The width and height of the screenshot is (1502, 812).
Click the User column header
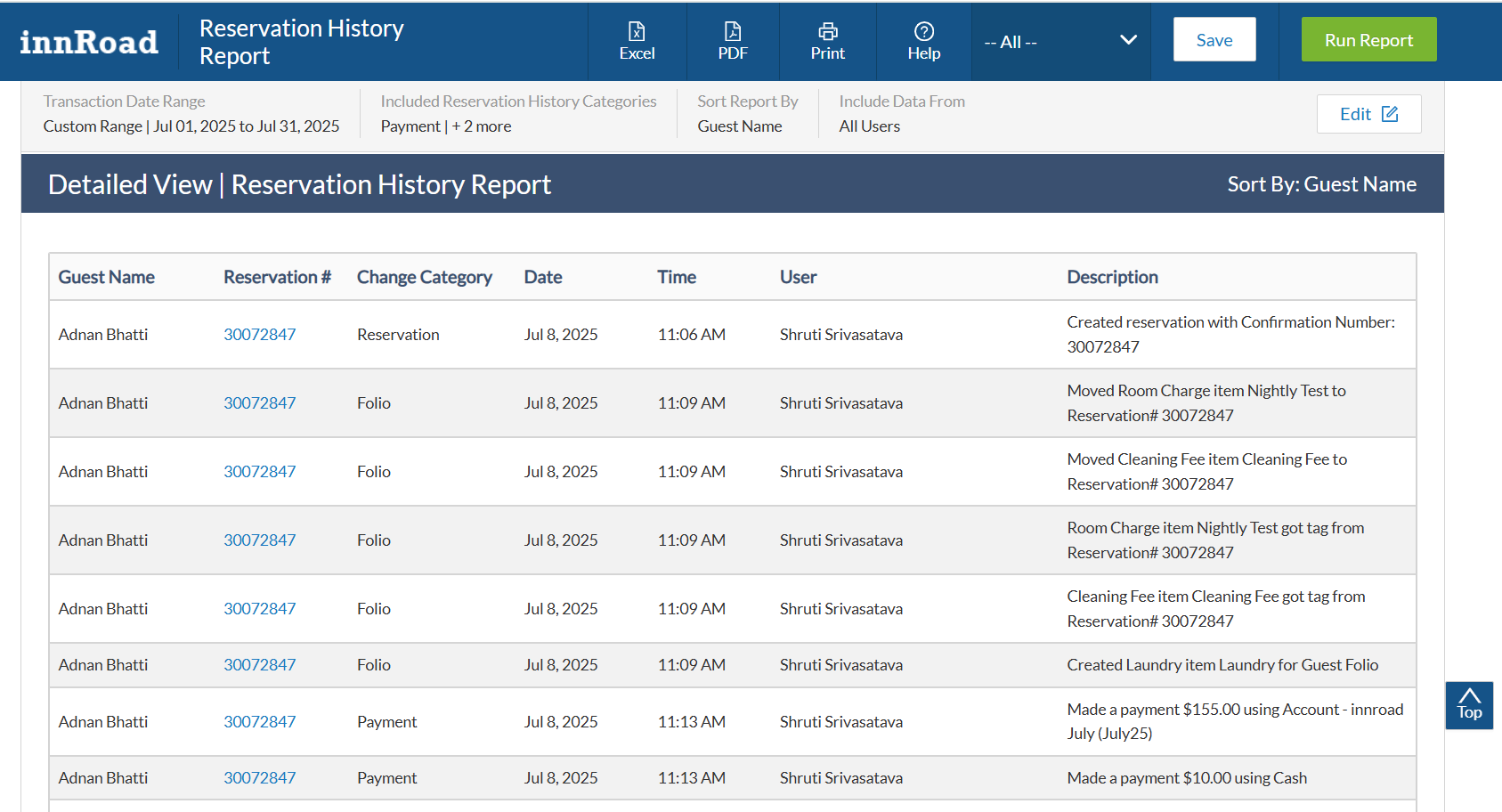click(798, 277)
